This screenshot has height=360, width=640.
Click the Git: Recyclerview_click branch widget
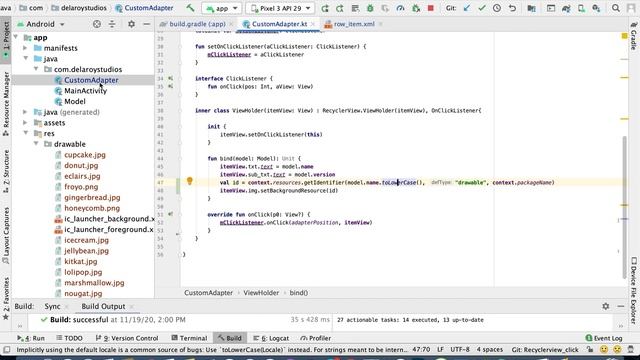[545, 350]
